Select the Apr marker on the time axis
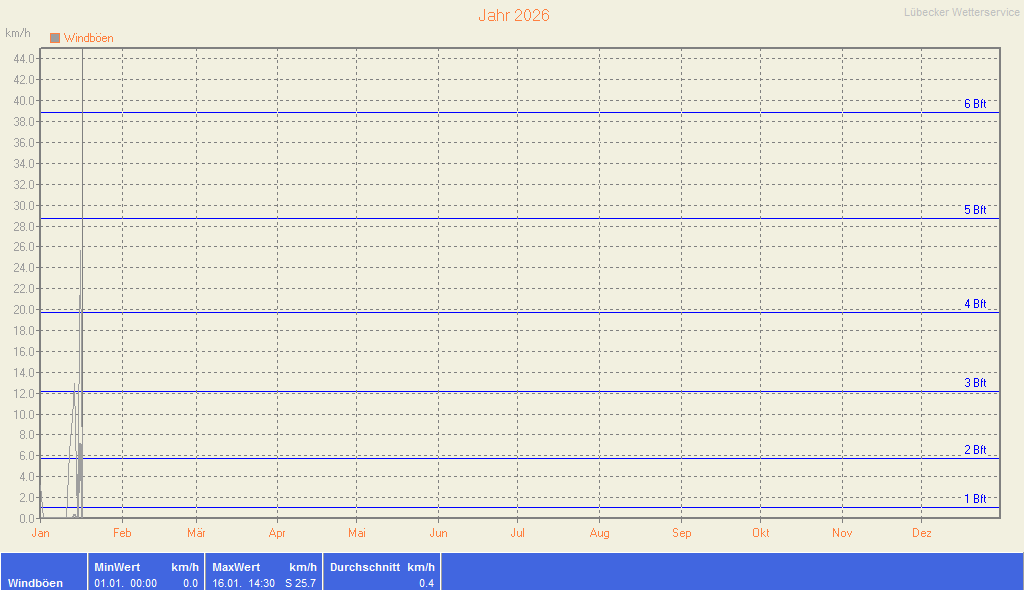The image size is (1024, 590). coord(277,534)
